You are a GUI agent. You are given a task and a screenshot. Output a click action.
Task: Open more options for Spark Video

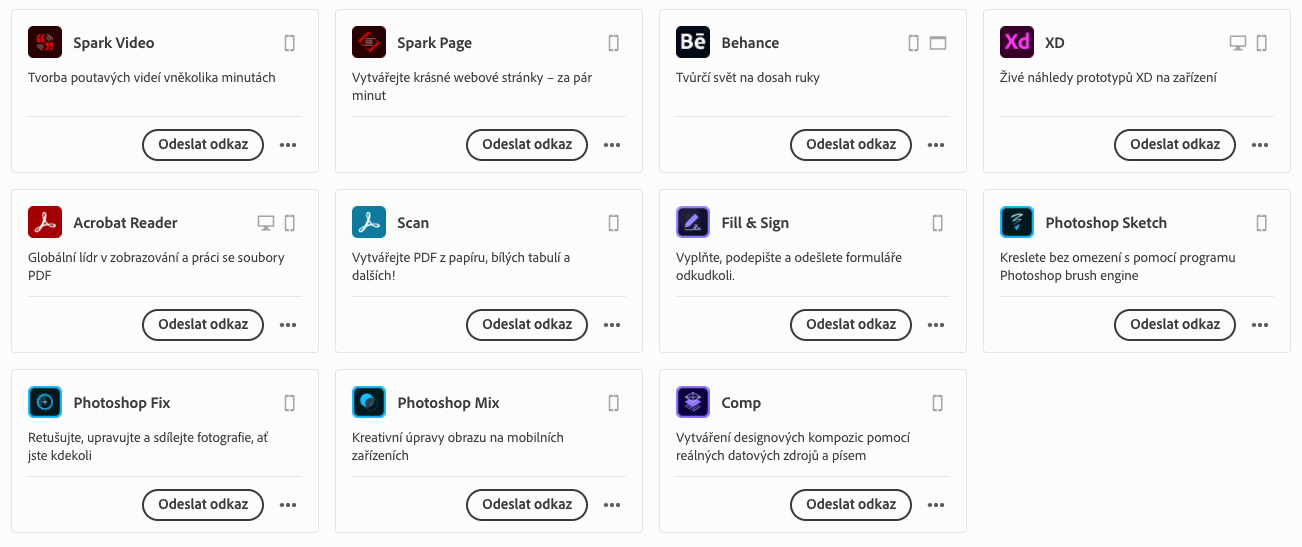pos(288,145)
